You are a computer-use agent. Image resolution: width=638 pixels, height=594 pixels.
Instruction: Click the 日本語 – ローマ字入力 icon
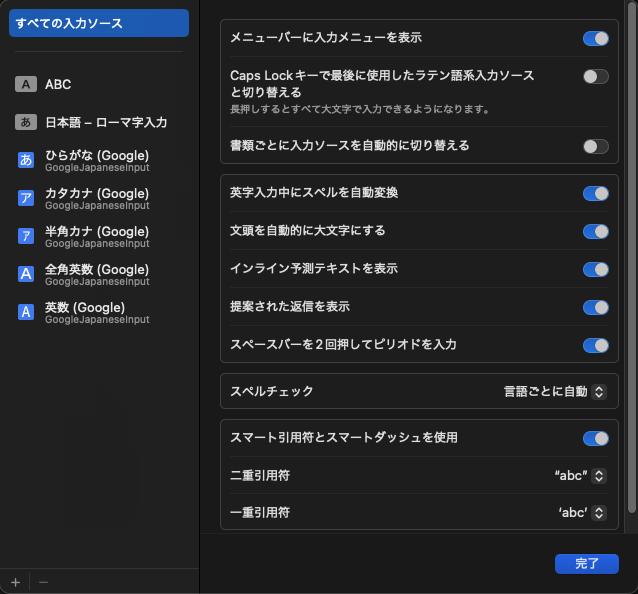tap(26, 123)
